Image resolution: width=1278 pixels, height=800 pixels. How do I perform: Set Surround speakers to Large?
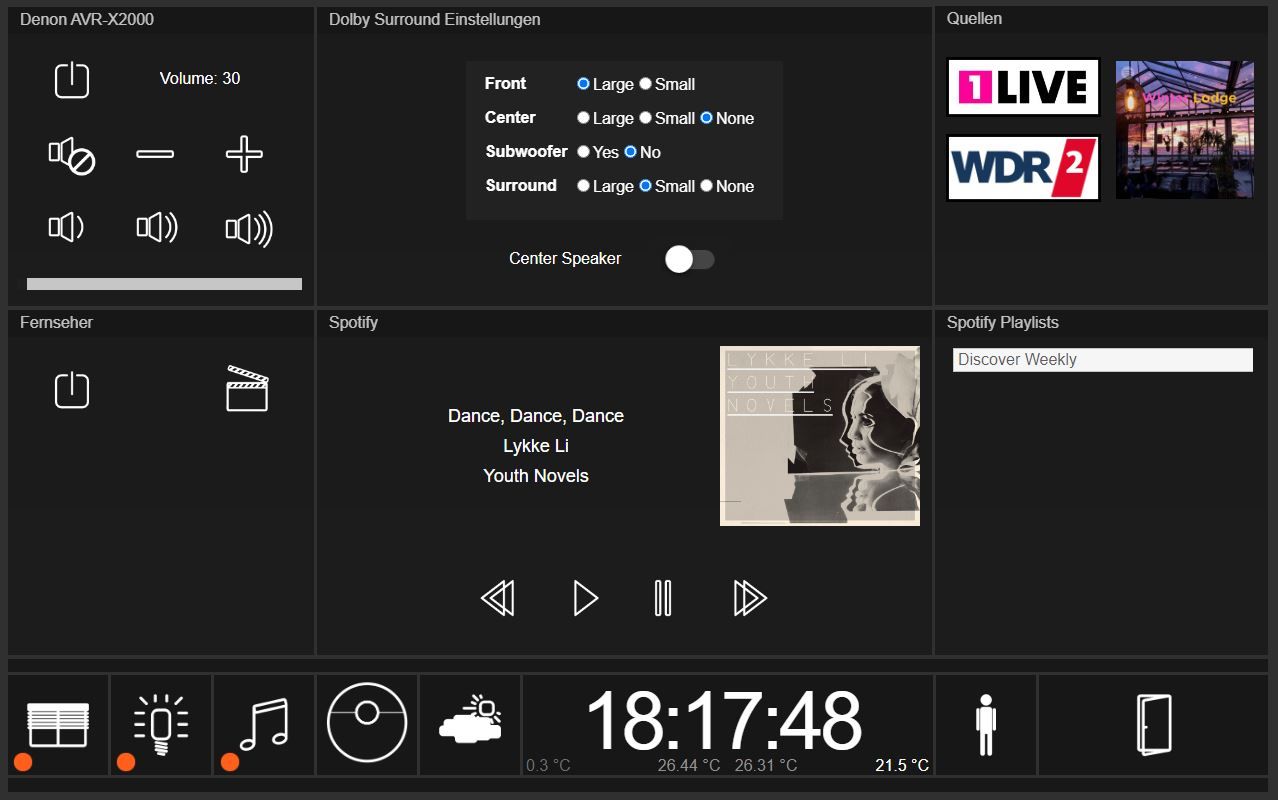(x=583, y=186)
